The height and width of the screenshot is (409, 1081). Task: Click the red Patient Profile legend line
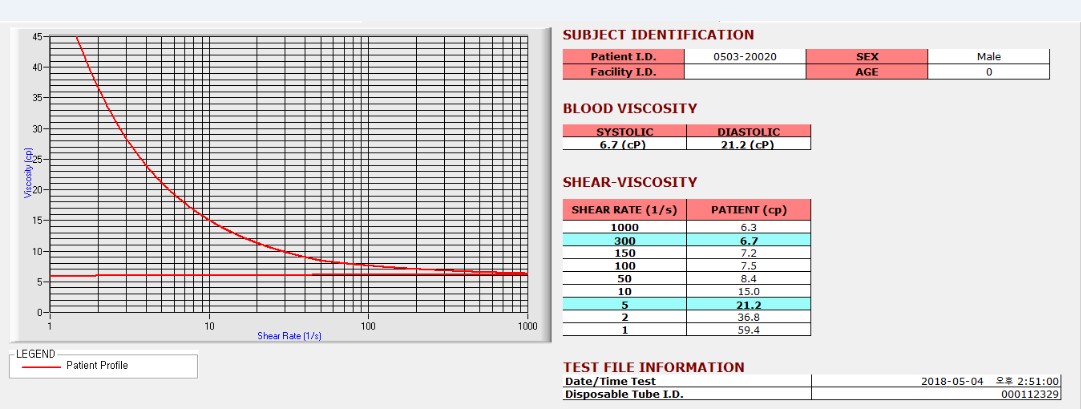point(41,366)
